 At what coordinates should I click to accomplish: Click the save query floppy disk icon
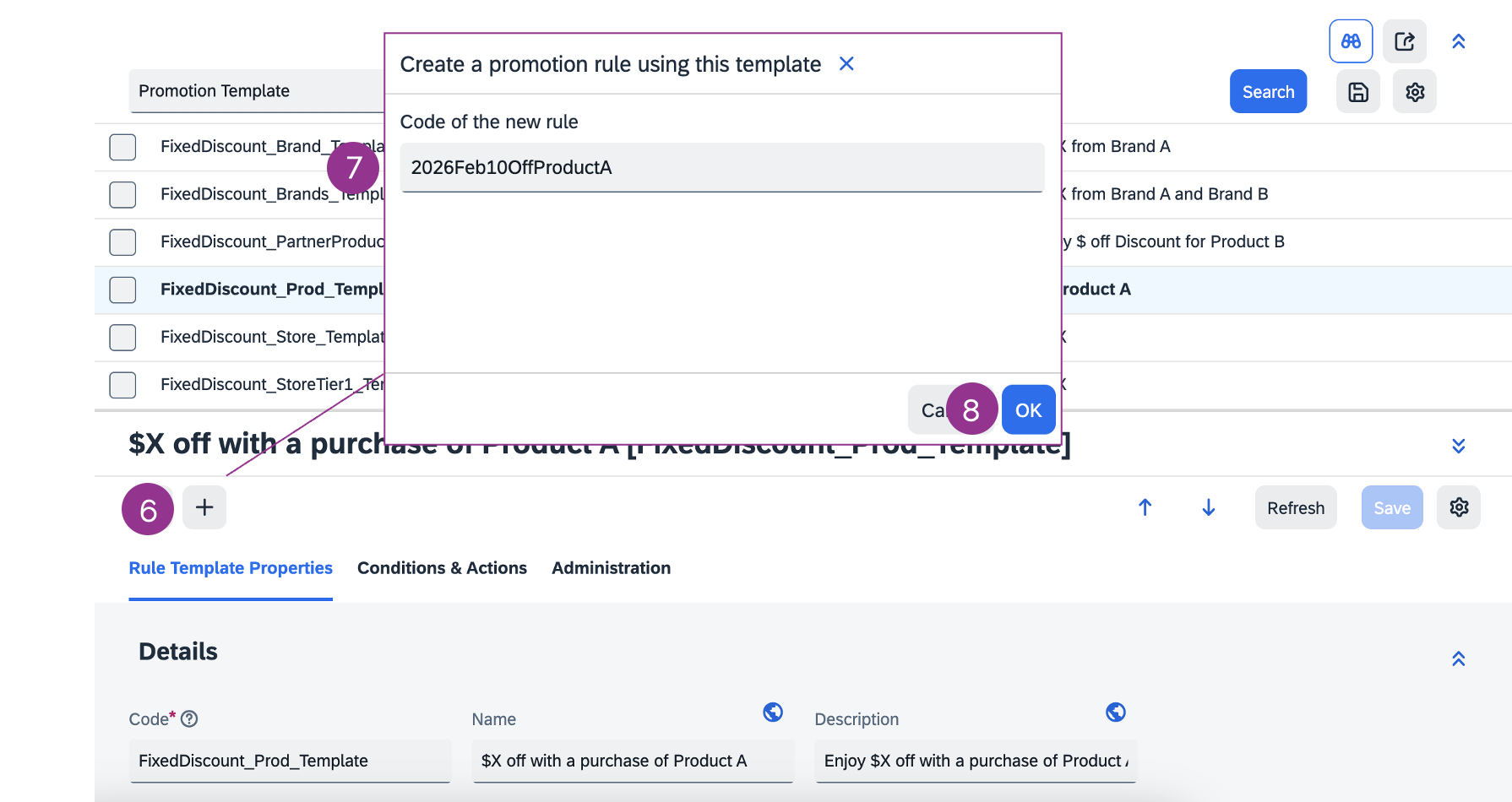pyautogui.click(x=1357, y=92)
